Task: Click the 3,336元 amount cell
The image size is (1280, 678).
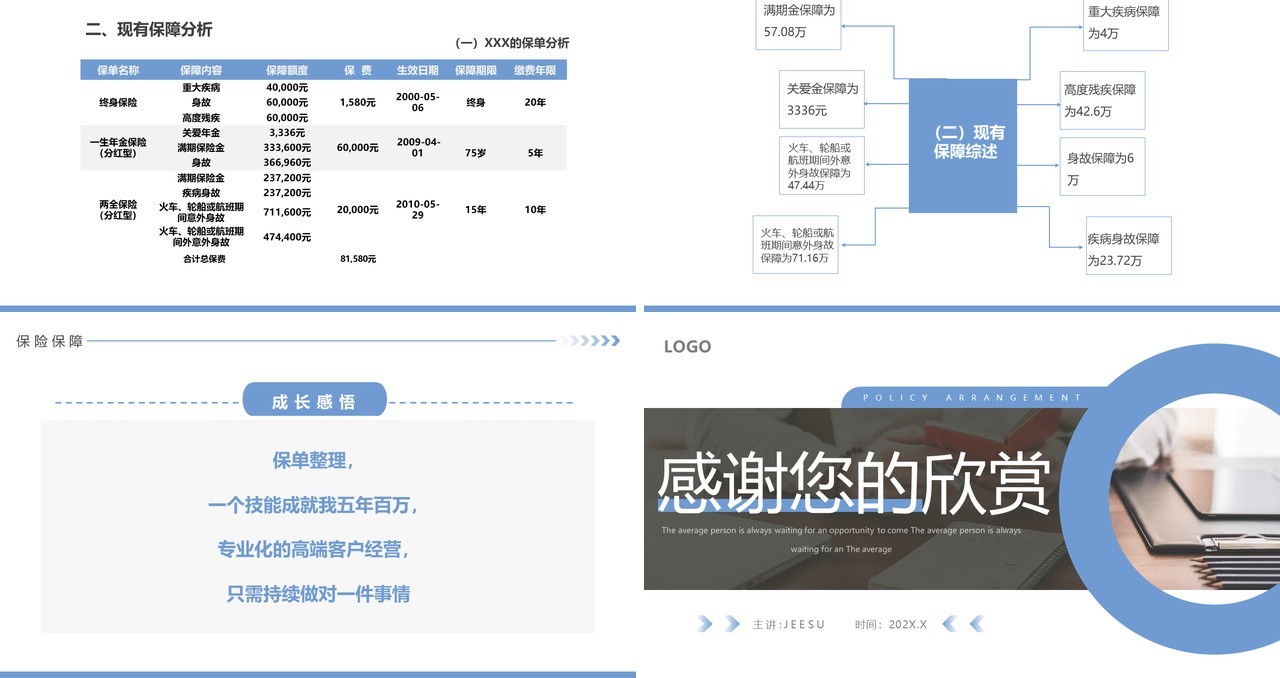Action: (x=287, y=132)
